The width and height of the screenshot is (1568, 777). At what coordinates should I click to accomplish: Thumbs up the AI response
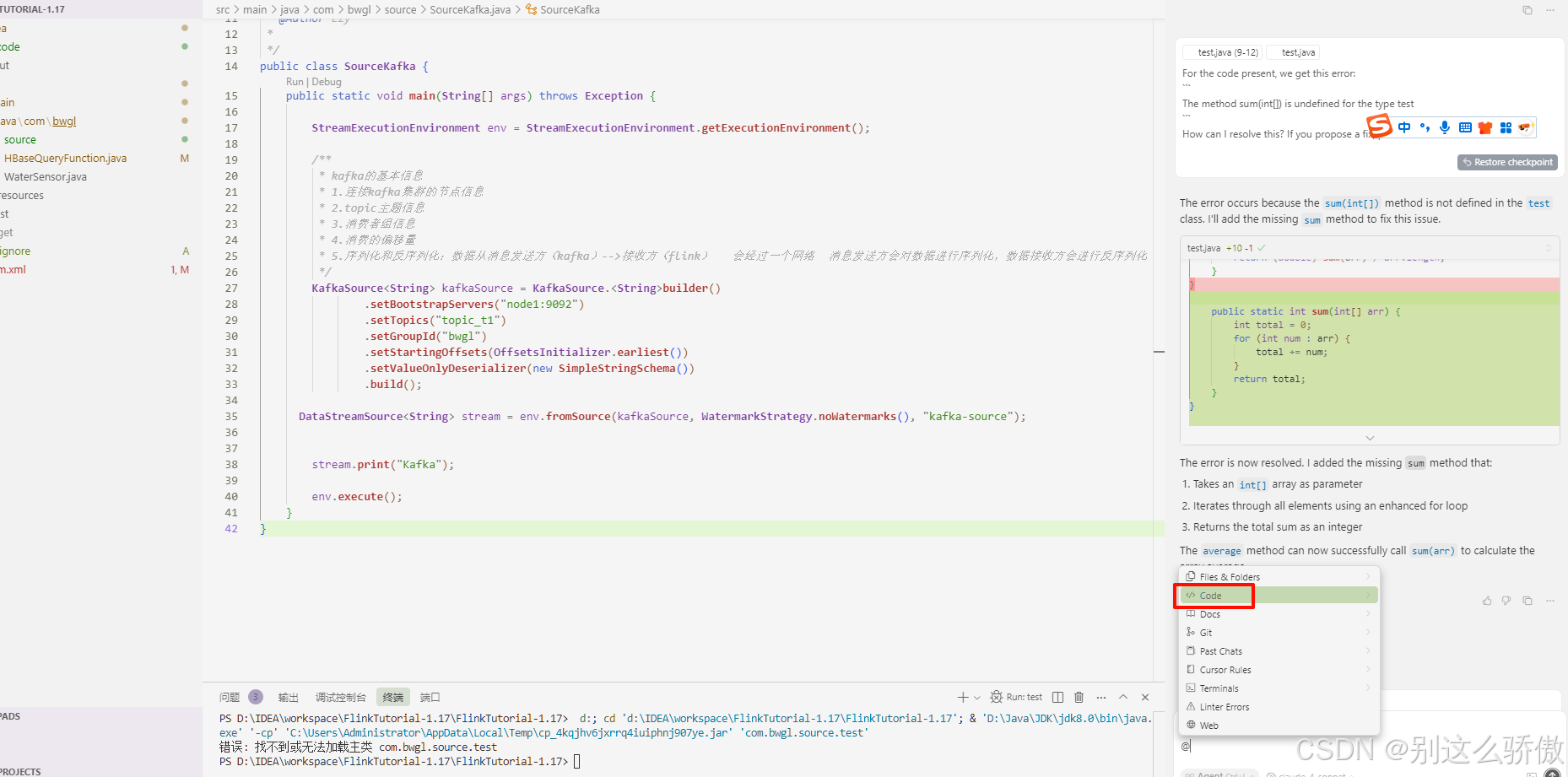point(1487,601)
